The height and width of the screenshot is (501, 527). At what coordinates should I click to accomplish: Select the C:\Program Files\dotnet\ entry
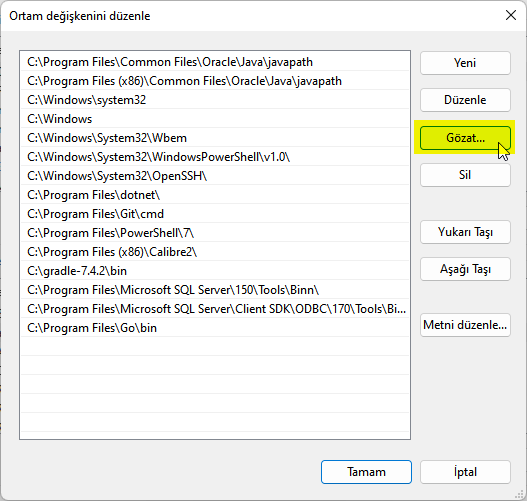[215, 195]
